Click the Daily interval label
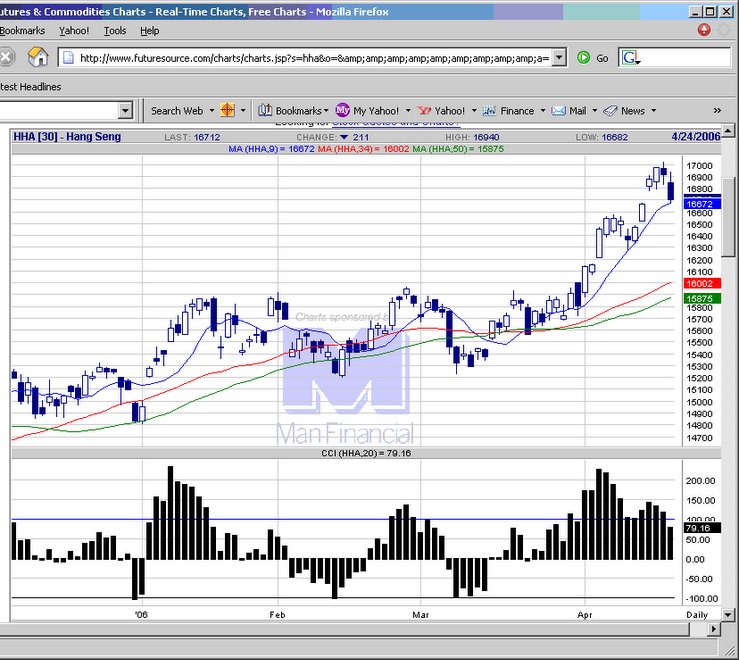The width and height of the screenshot is (739, 660). pyautogui.click(x=697, y=615)
